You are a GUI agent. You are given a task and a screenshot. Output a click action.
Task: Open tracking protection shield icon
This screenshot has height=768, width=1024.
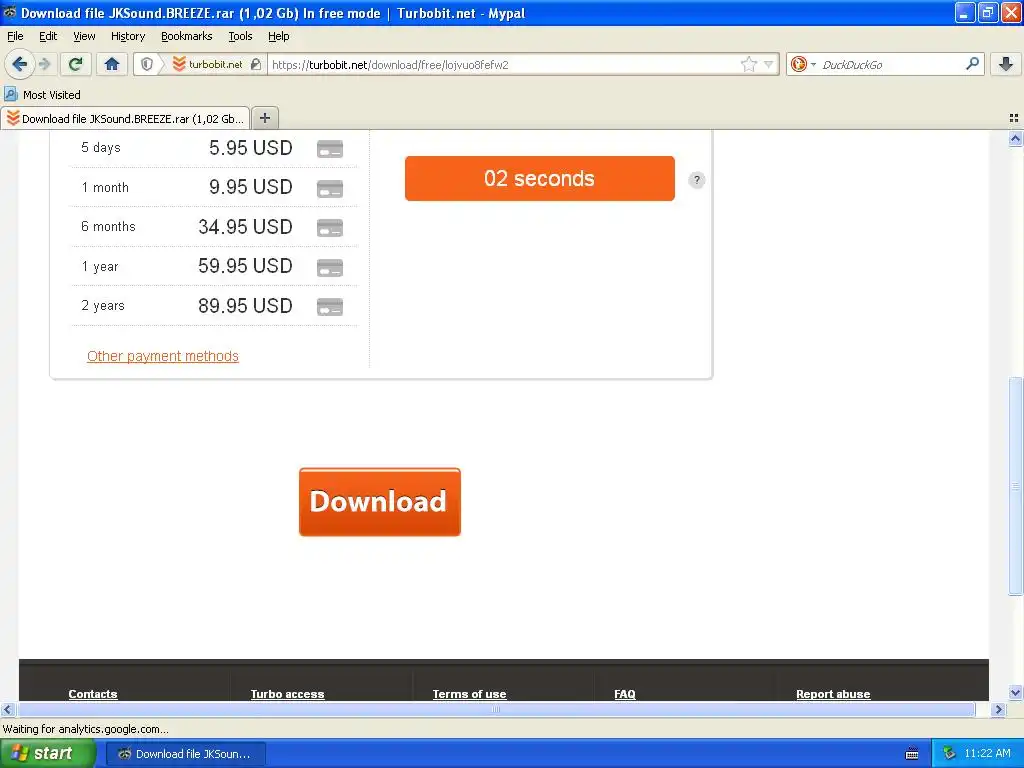pyautogui.click(x=147, y=64)
